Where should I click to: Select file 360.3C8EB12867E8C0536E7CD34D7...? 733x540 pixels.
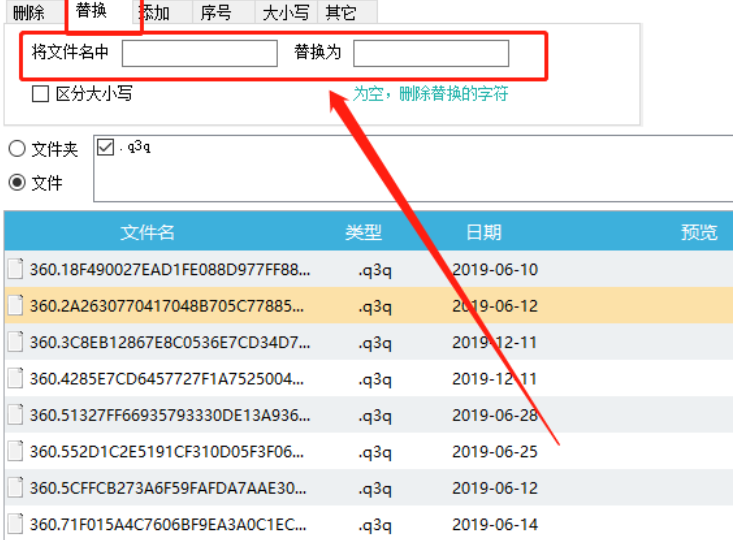tap(170, 342)
